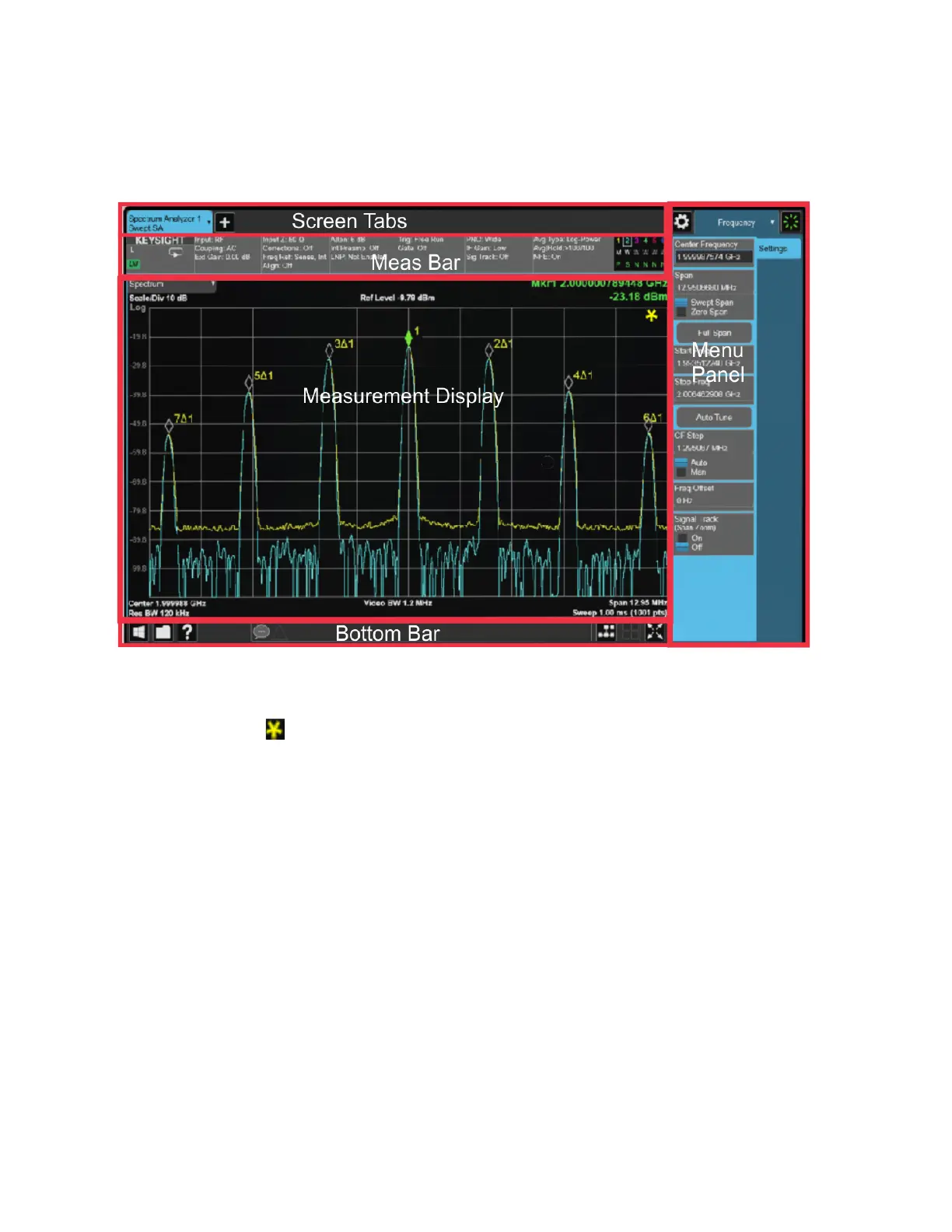Toggle full screen with the expand arrows icon
Screen dimensions: 952x1232
[x=656, y=632]
